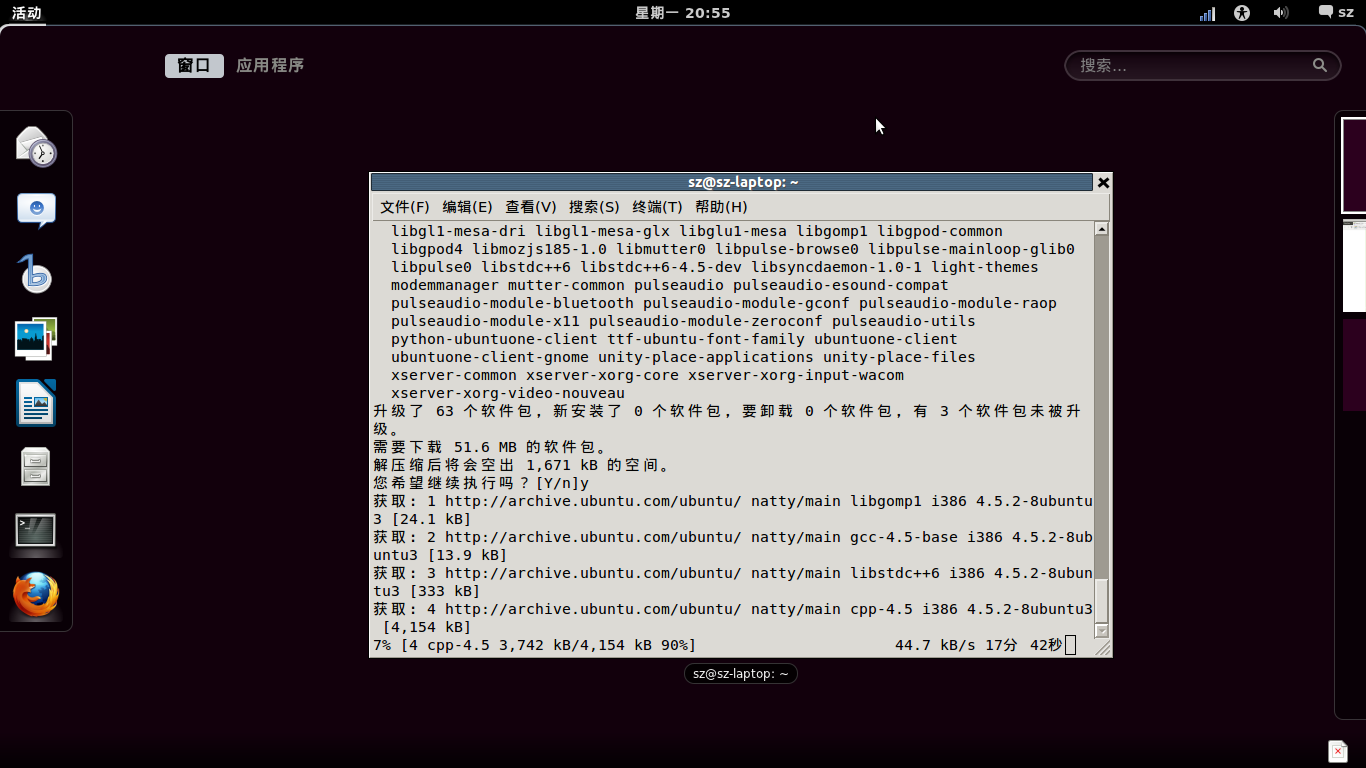Click the 活动 activities button
The height and width of the screenshot is (768, 1366).
tap(26, 13)
